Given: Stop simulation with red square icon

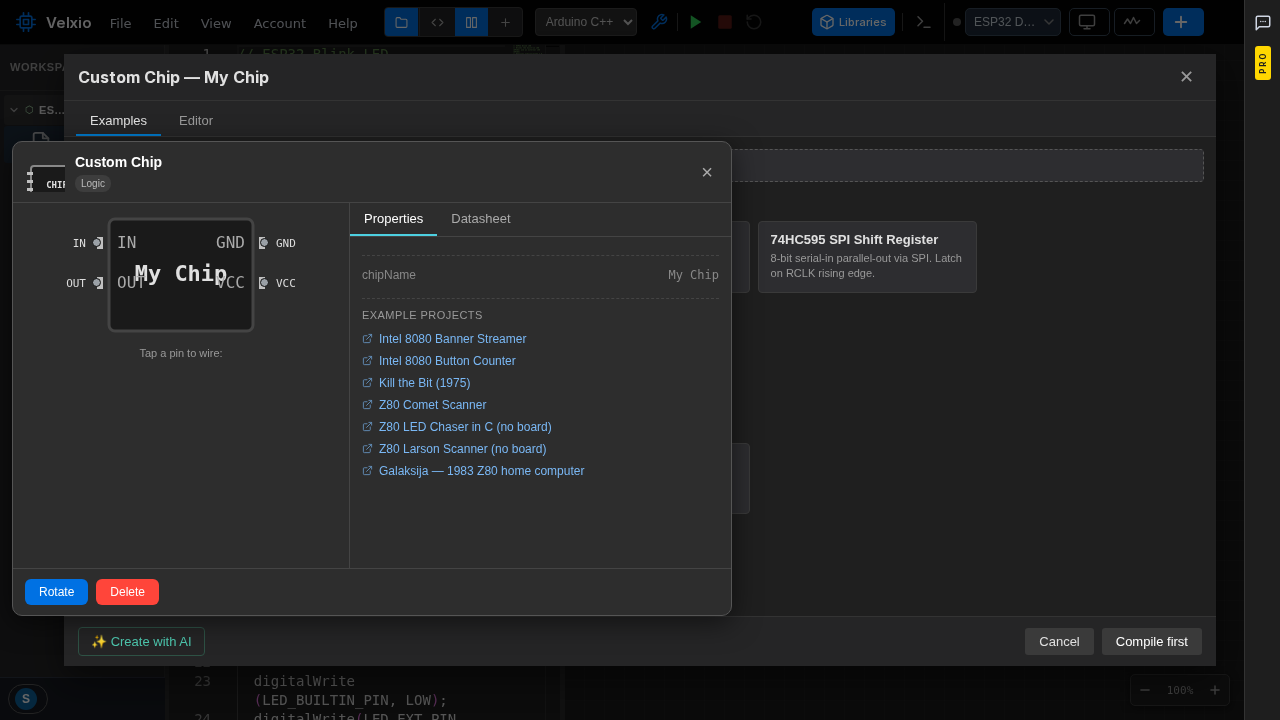Looking at the screenshot, I should 725,22.
